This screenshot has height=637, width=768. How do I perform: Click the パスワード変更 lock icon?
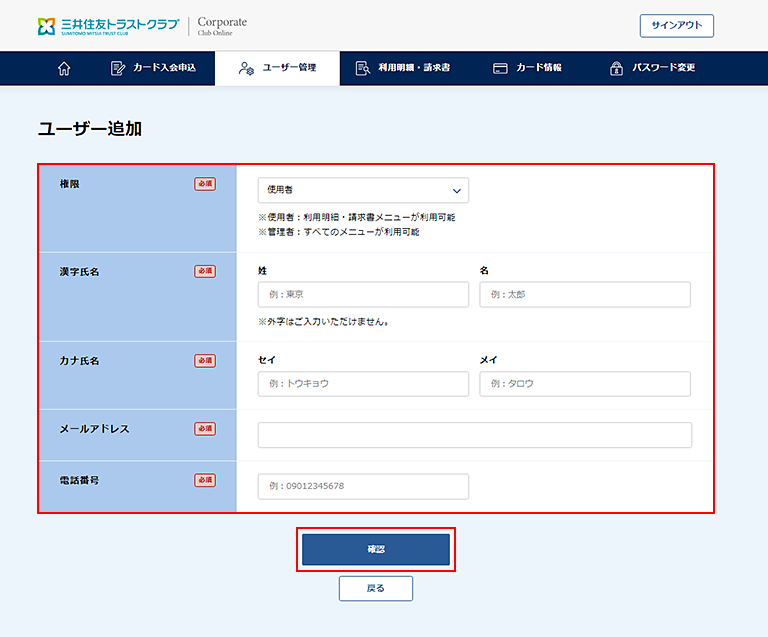616,68
